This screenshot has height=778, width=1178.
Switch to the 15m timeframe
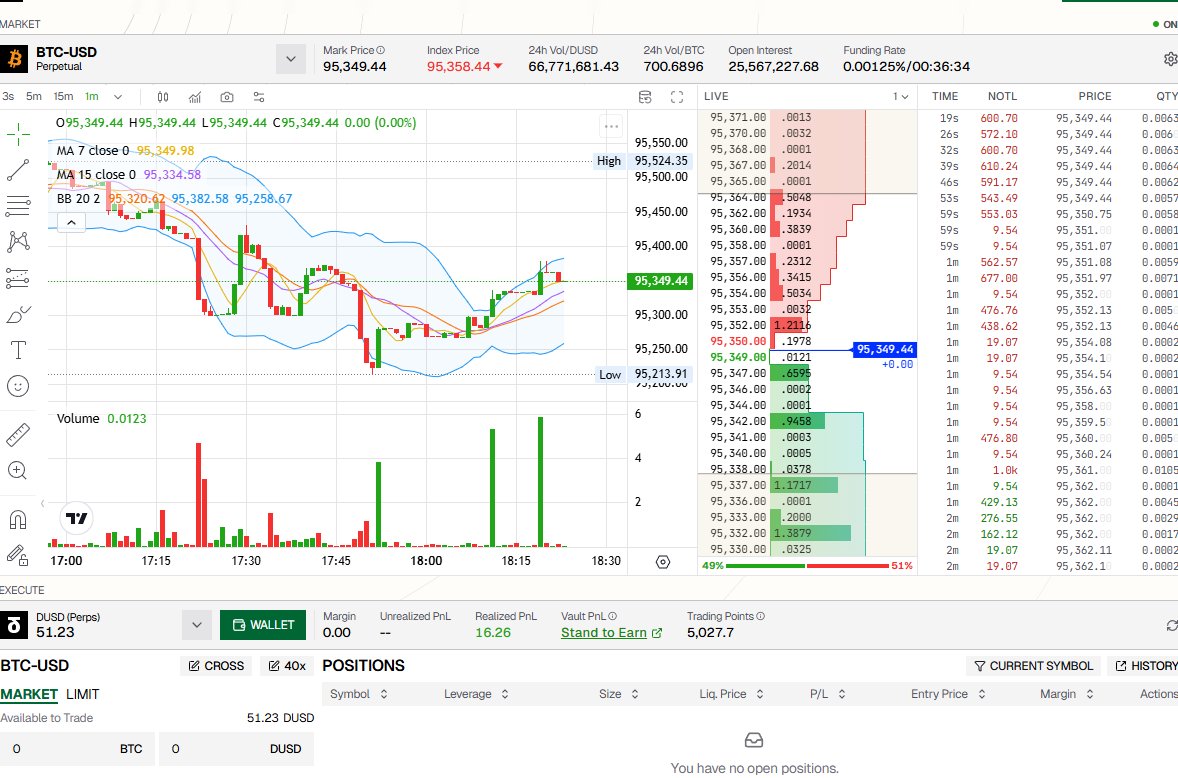pyautogui.click(x=63, y=96)
